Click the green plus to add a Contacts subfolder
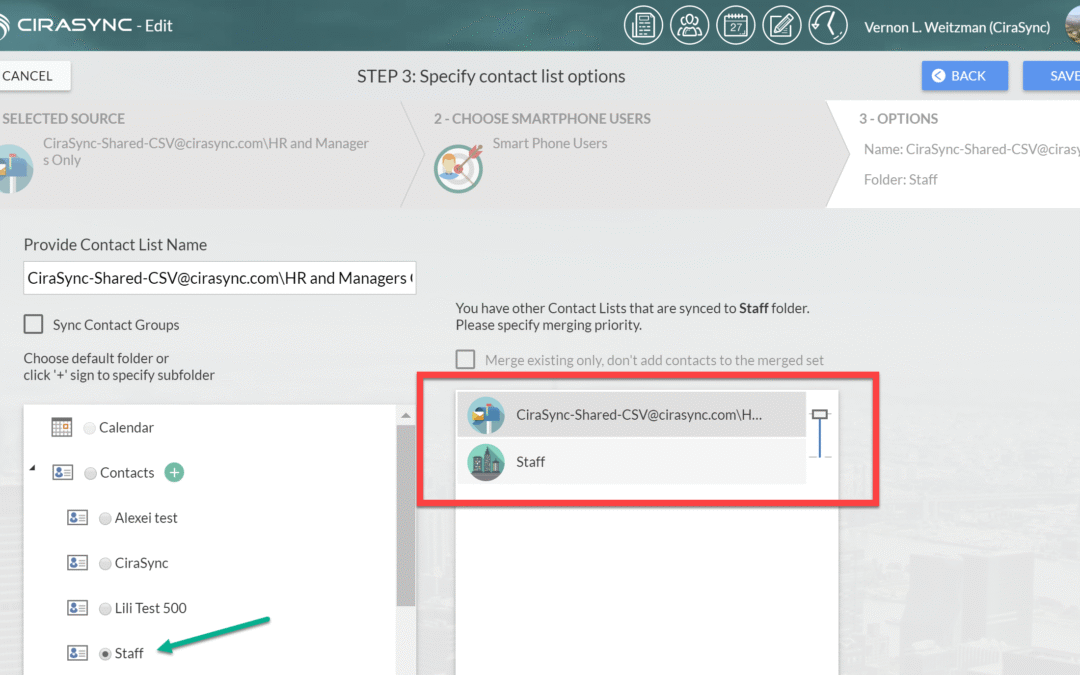Image resolution: width=1080 pixels, height=675 pixels. tap(174, 472)
